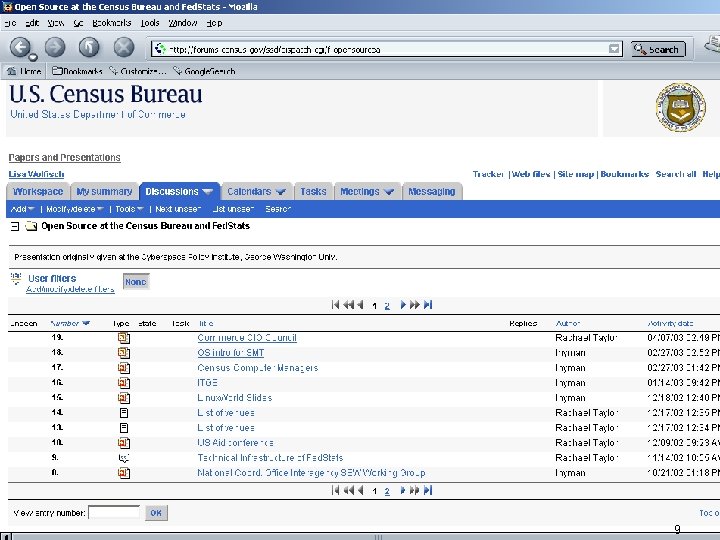Expand the Calendars tab dropdown arrow
720x540 pixels.
click(x=280, y=191)
